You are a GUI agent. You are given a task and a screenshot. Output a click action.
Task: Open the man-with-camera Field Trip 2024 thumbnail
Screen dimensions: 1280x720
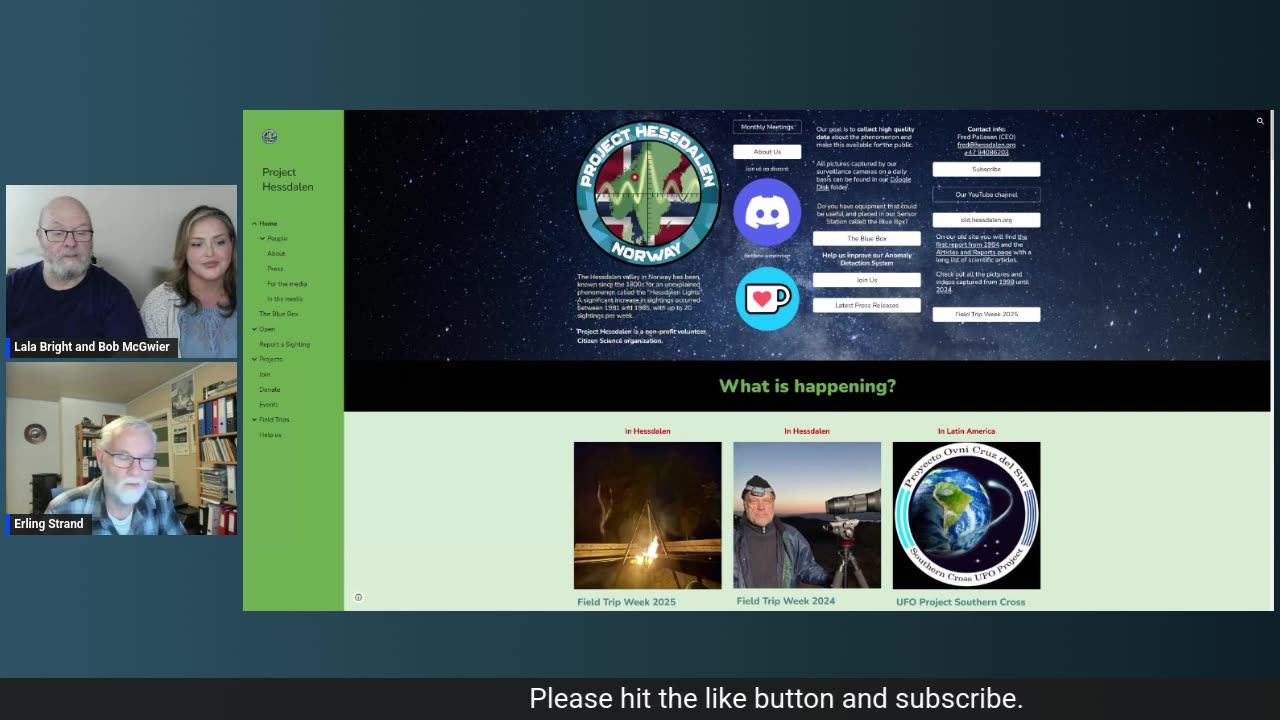[807, 515]
